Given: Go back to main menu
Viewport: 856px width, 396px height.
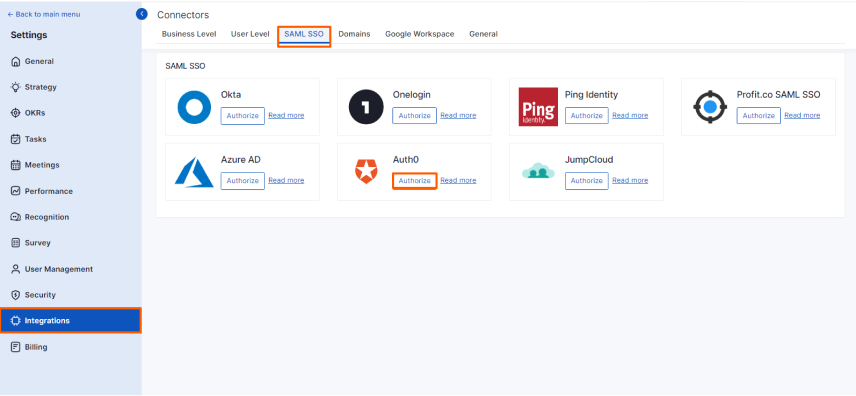Looking at the screenshot, I should click(x=44, y=14).
